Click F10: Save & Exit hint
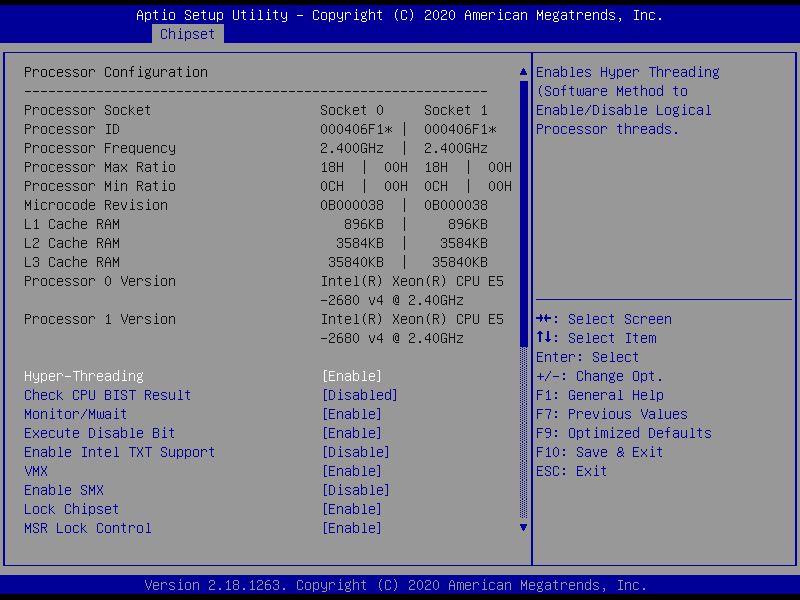This screenshot has height=600, width=800. [599, 452]
